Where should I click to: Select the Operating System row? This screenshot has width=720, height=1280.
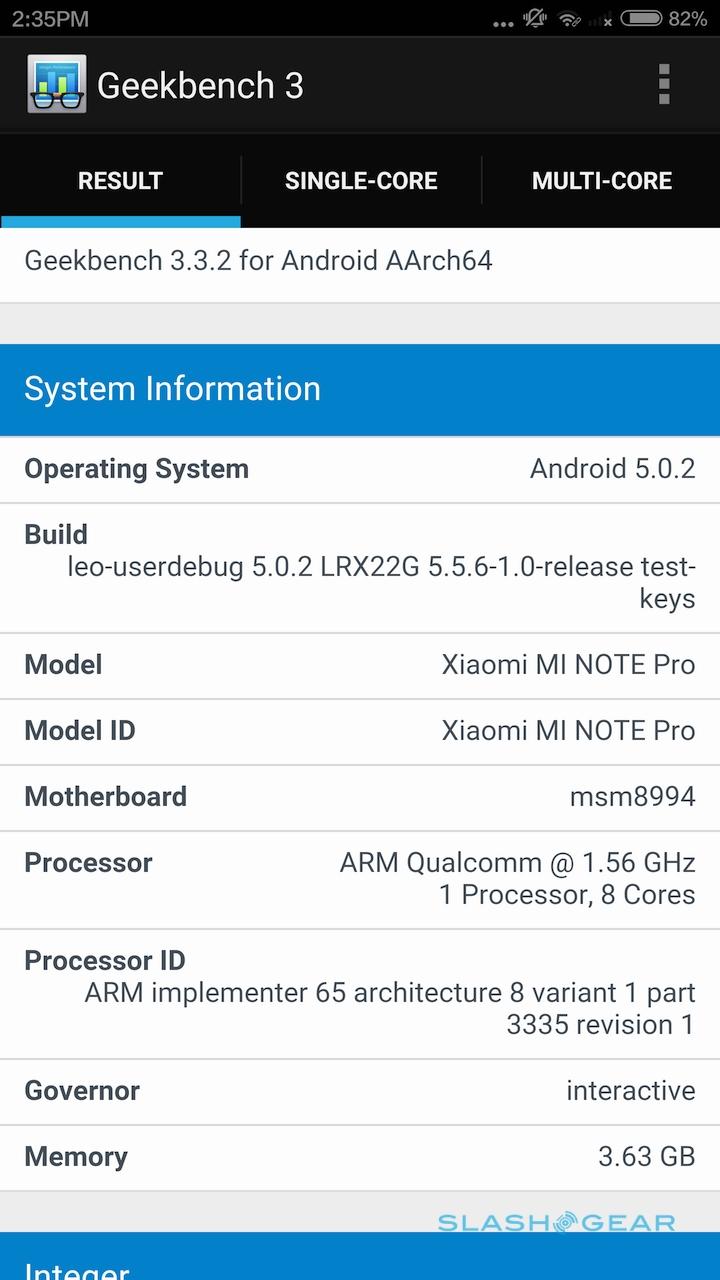click(x=360, y=469)
